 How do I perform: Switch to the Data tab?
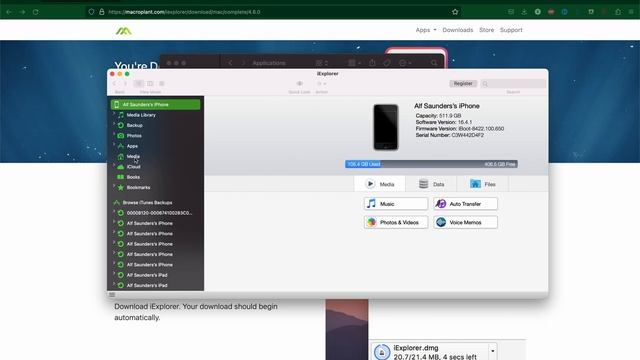click(431, 184)
